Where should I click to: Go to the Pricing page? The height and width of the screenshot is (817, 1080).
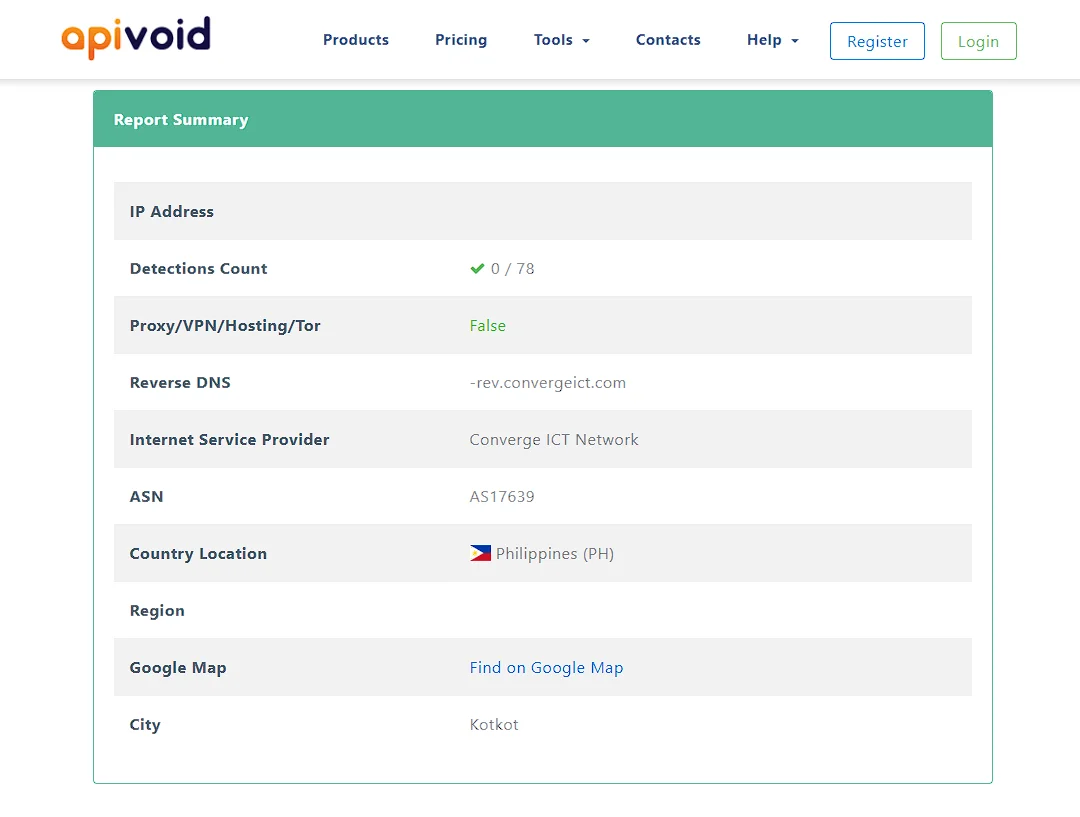pos(461,40)
